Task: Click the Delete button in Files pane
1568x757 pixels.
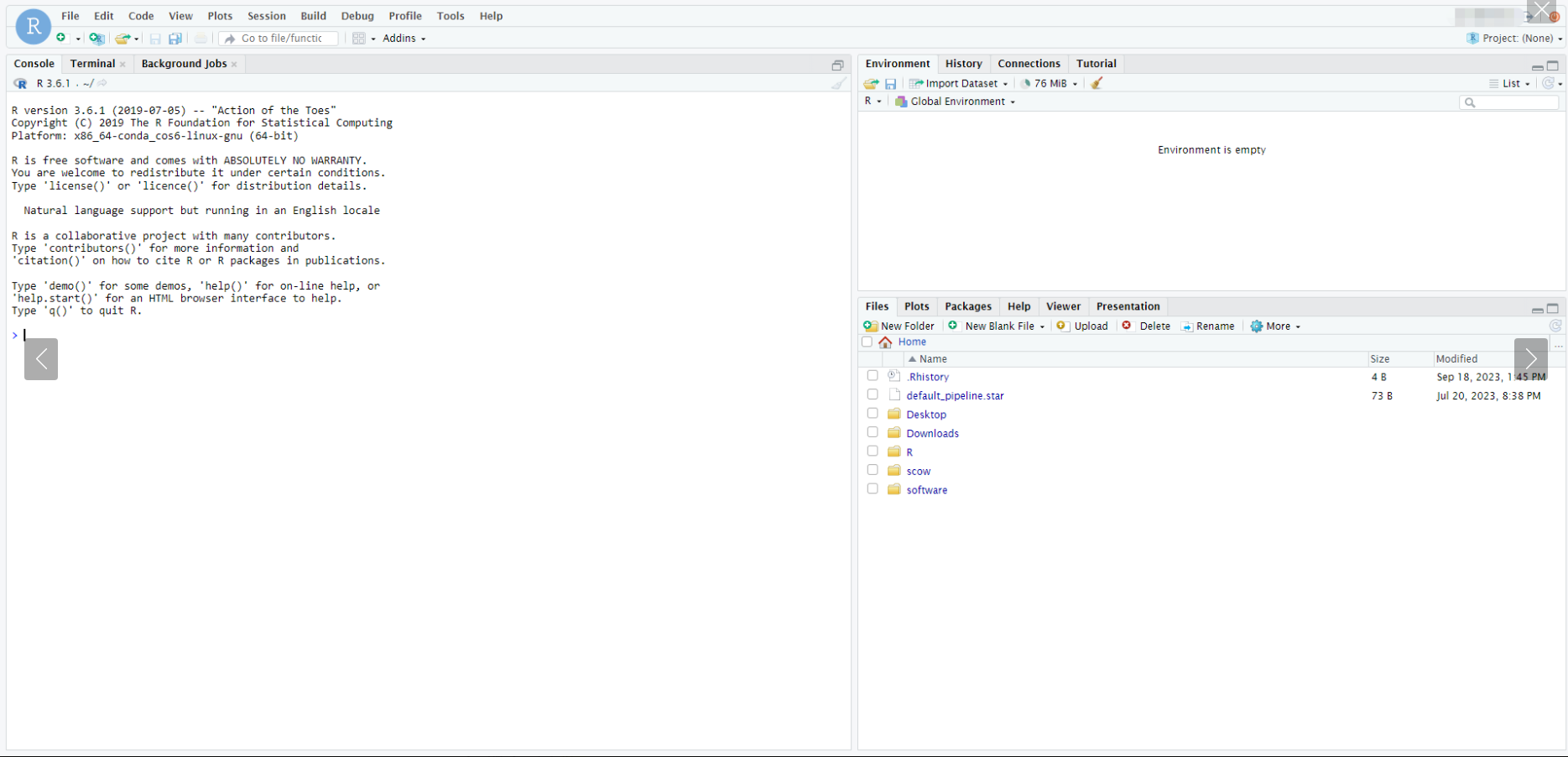Action: tap(1146, 326)
